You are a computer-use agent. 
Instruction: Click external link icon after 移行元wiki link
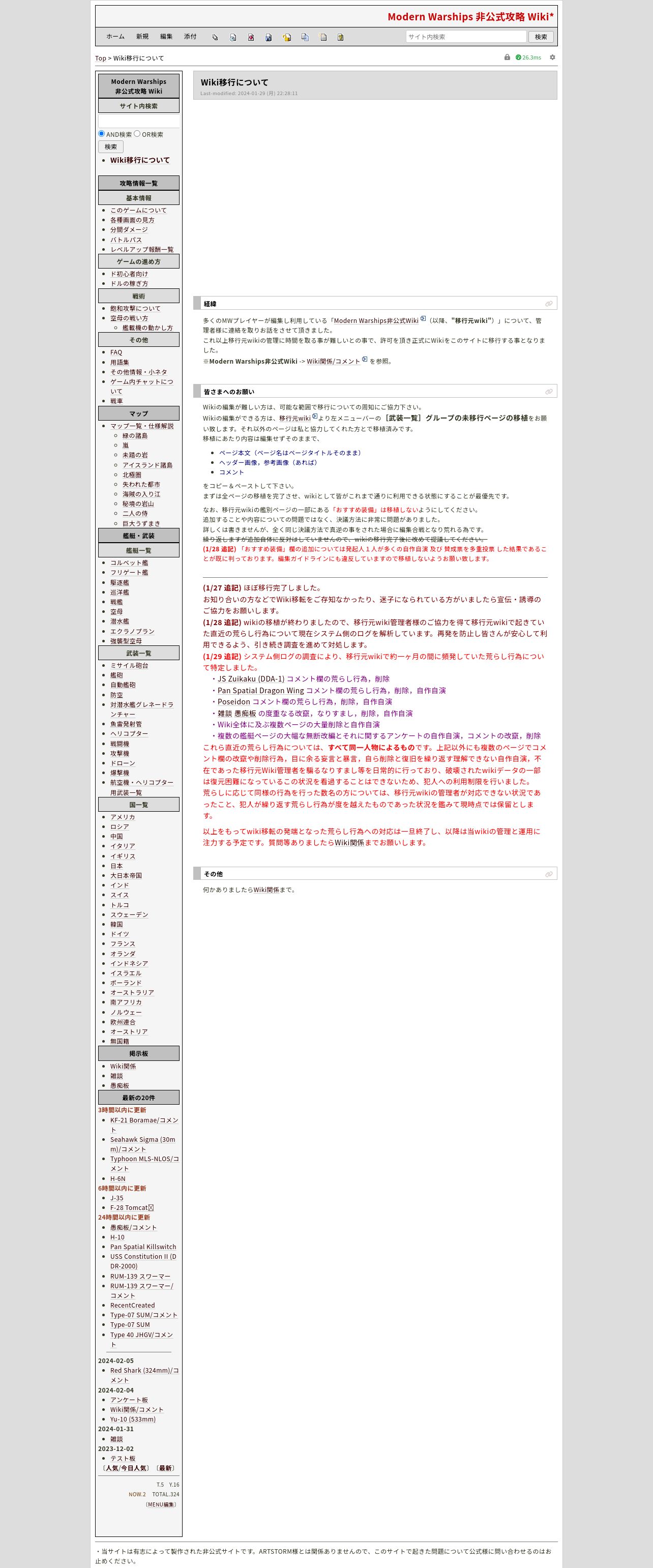[x=315, y=417]
